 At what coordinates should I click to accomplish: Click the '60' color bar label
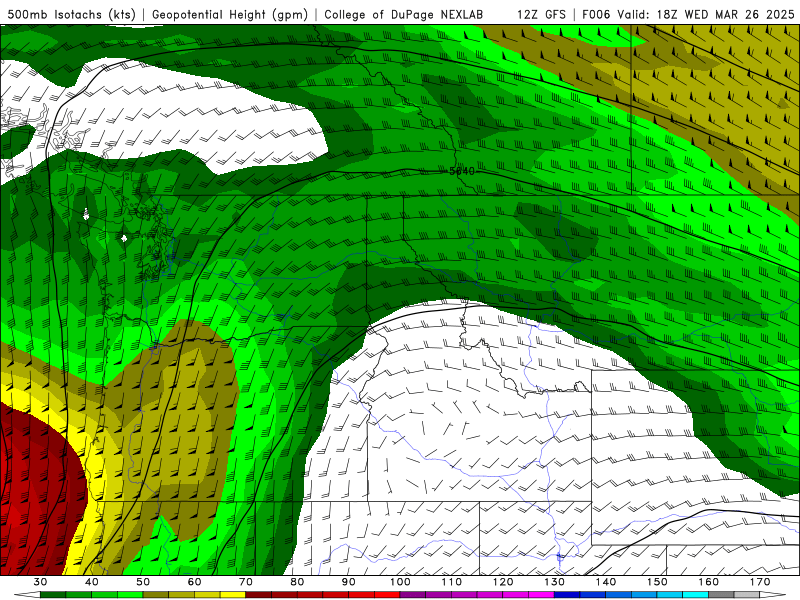click(x=194, y=582)
